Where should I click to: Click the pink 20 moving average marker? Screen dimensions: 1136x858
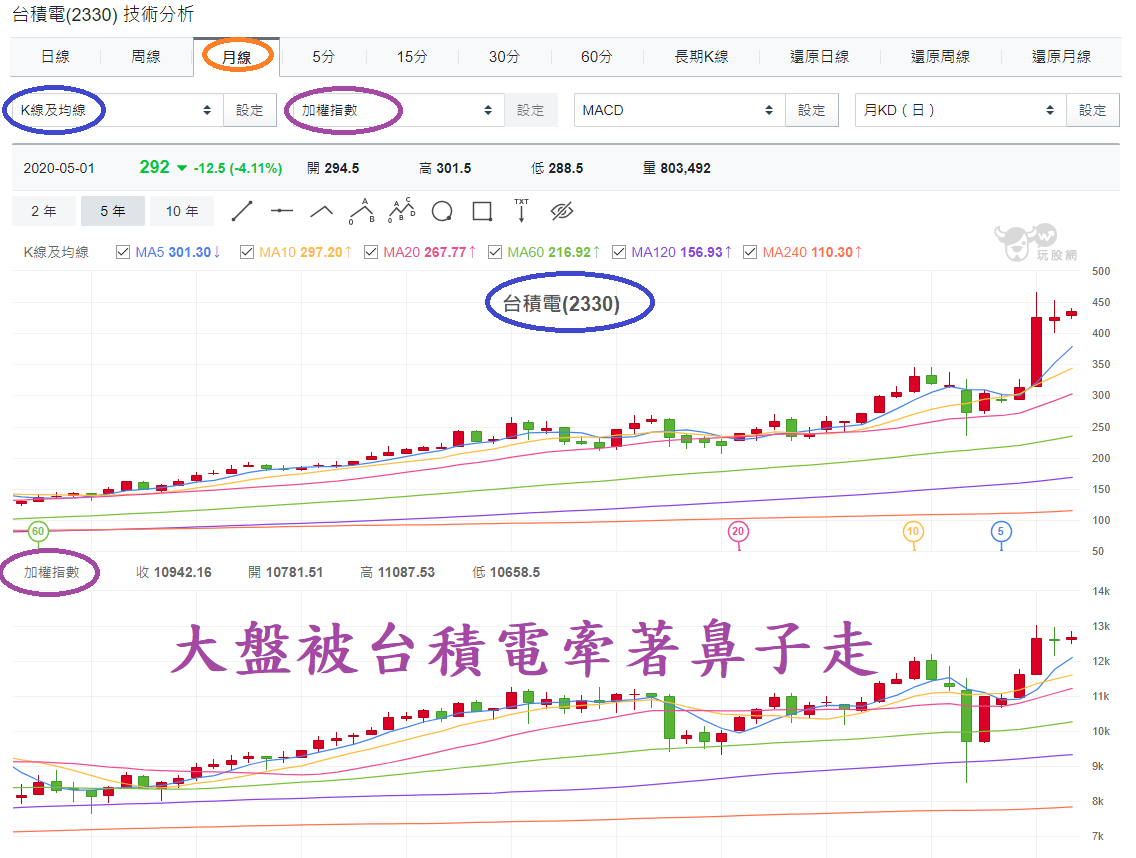coord(738,531)
